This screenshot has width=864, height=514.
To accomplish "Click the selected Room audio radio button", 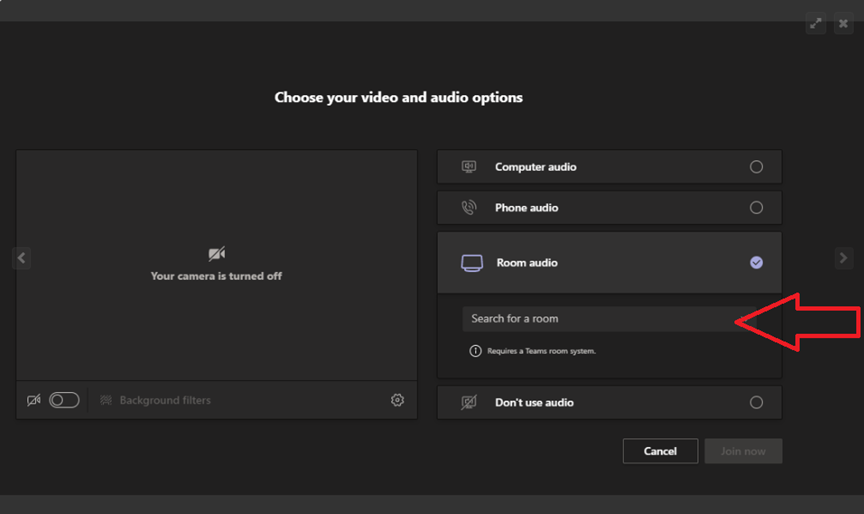I will (x=756, y=262).
